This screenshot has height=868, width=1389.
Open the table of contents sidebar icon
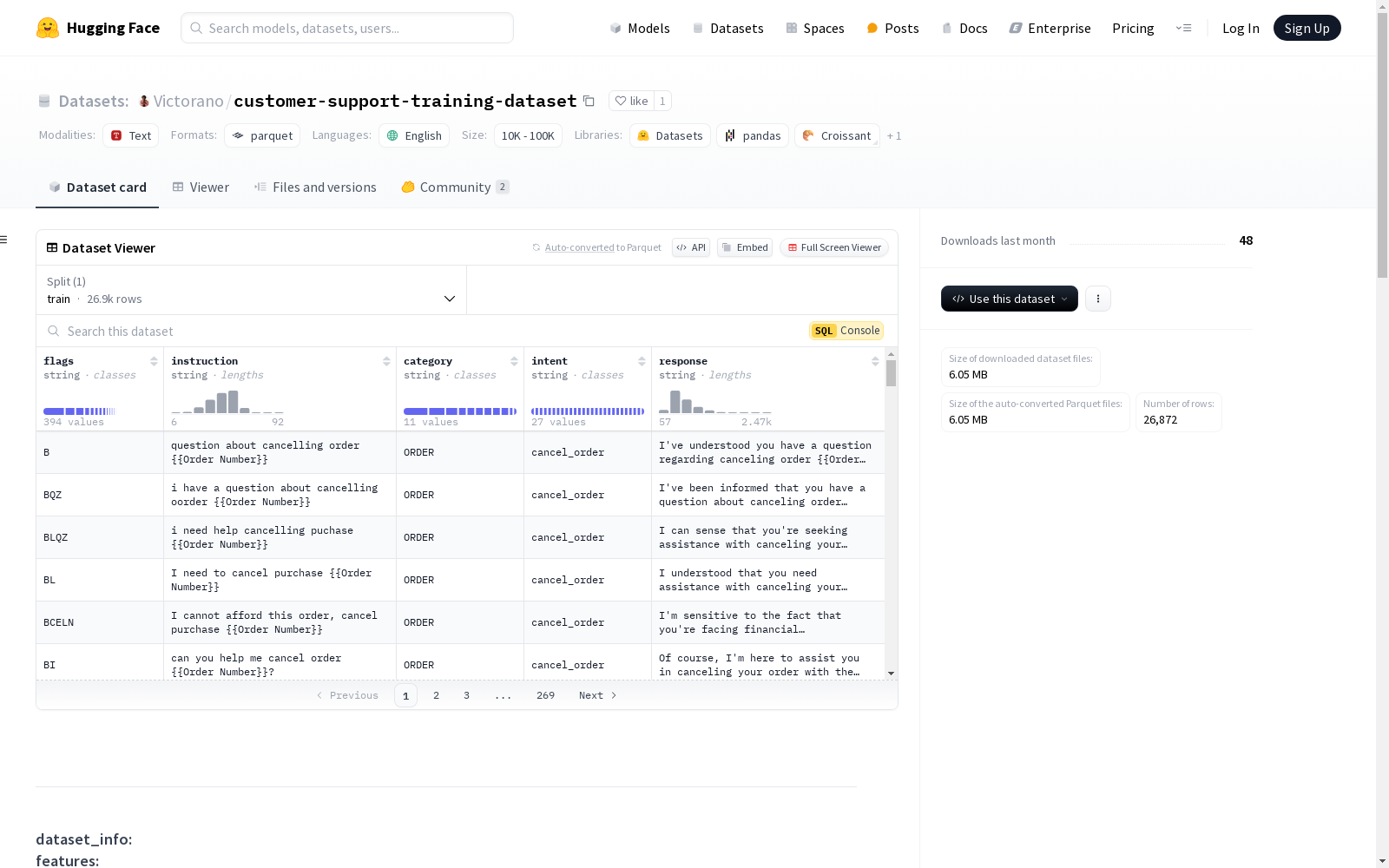click(x=4, y=240)
